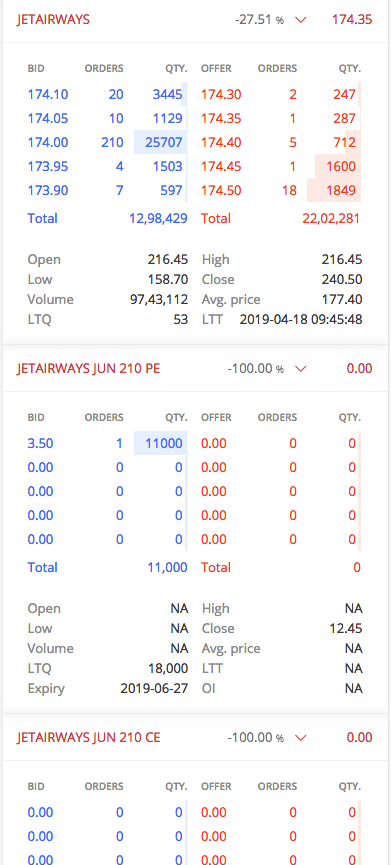
Task: Click 210 PE Close value 12.45
Action: coord(346,628)
